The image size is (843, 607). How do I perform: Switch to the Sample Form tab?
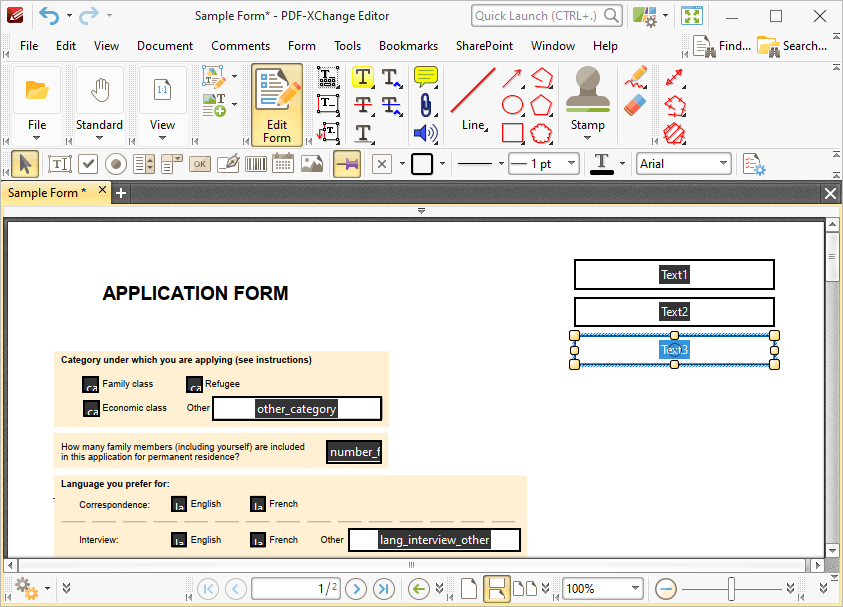tap(47, 192)
